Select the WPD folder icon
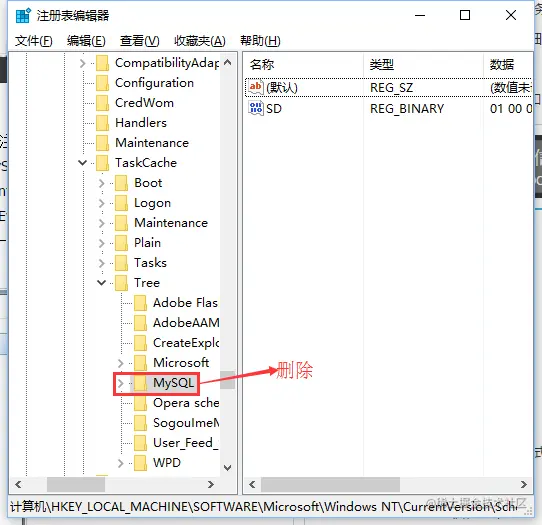542x525 pixels. (x=141, y=463)
